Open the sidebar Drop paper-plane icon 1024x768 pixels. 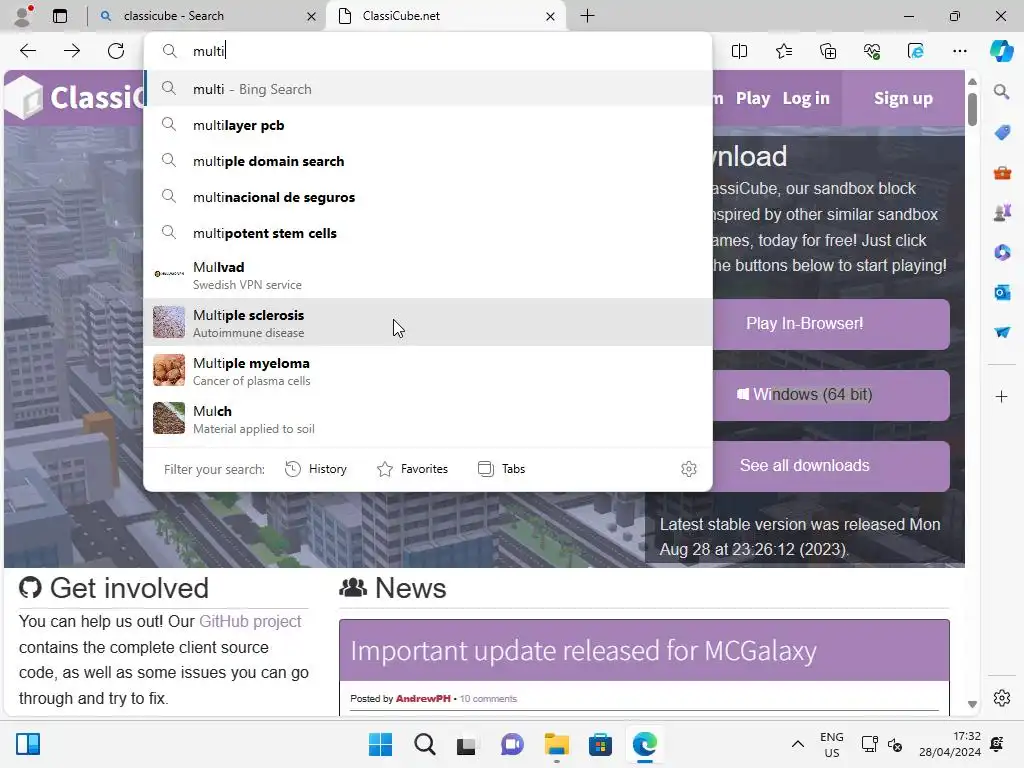click(1002, 332)
